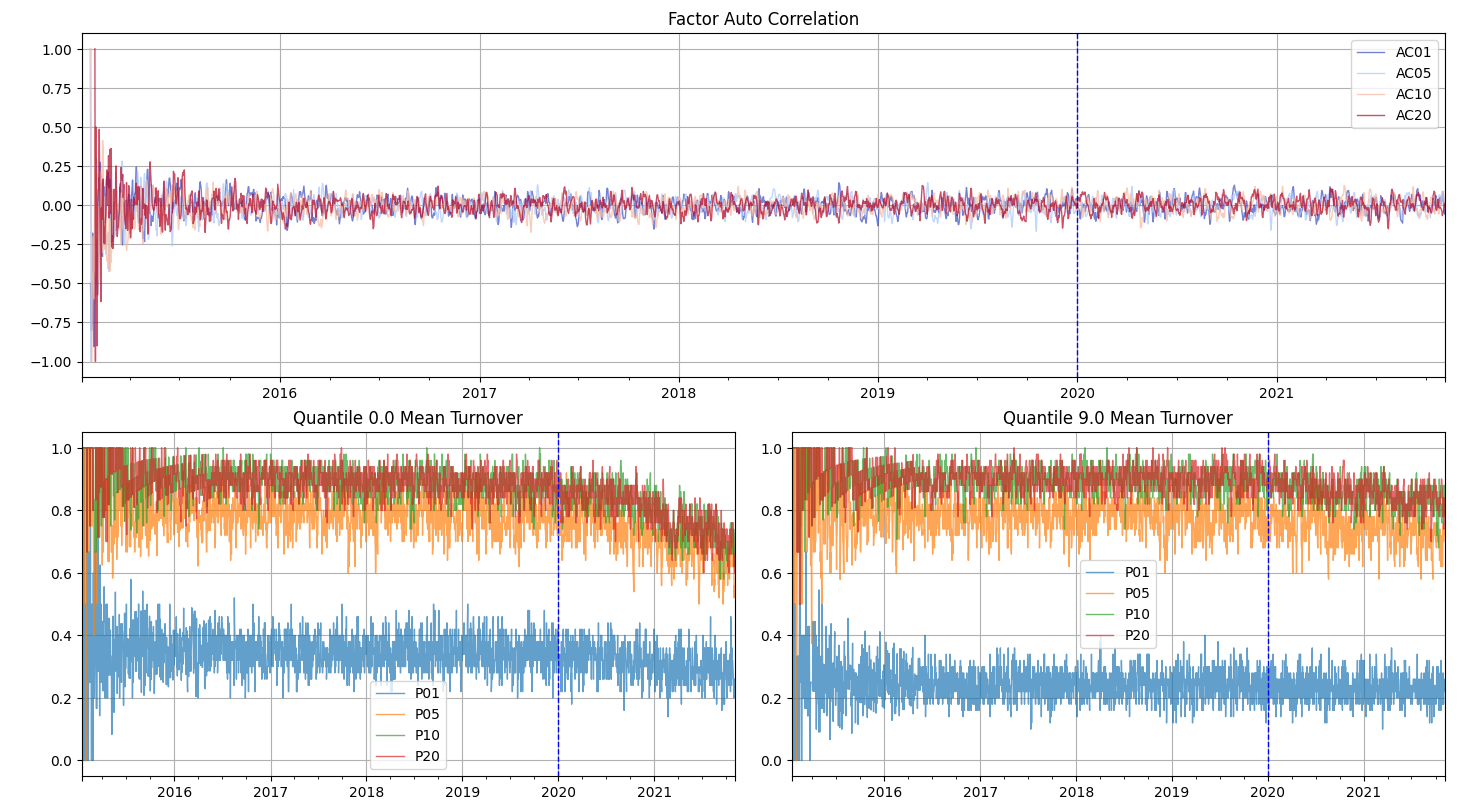Viewport: 1462px width, 811px height.
Task: Select the AC10 legend entry
Action: (1394, 94)
